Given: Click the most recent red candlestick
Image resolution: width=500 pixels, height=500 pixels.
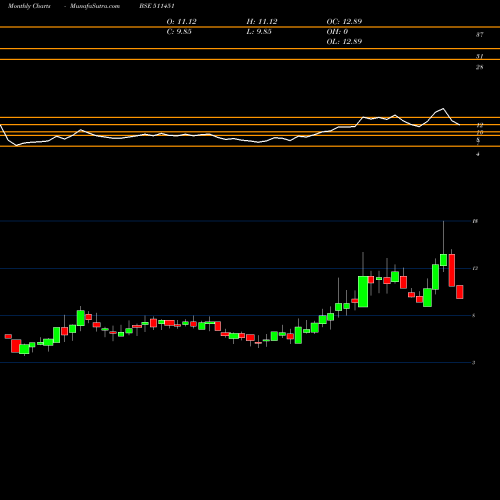Looking at the screenshot, I should (460, 292).
